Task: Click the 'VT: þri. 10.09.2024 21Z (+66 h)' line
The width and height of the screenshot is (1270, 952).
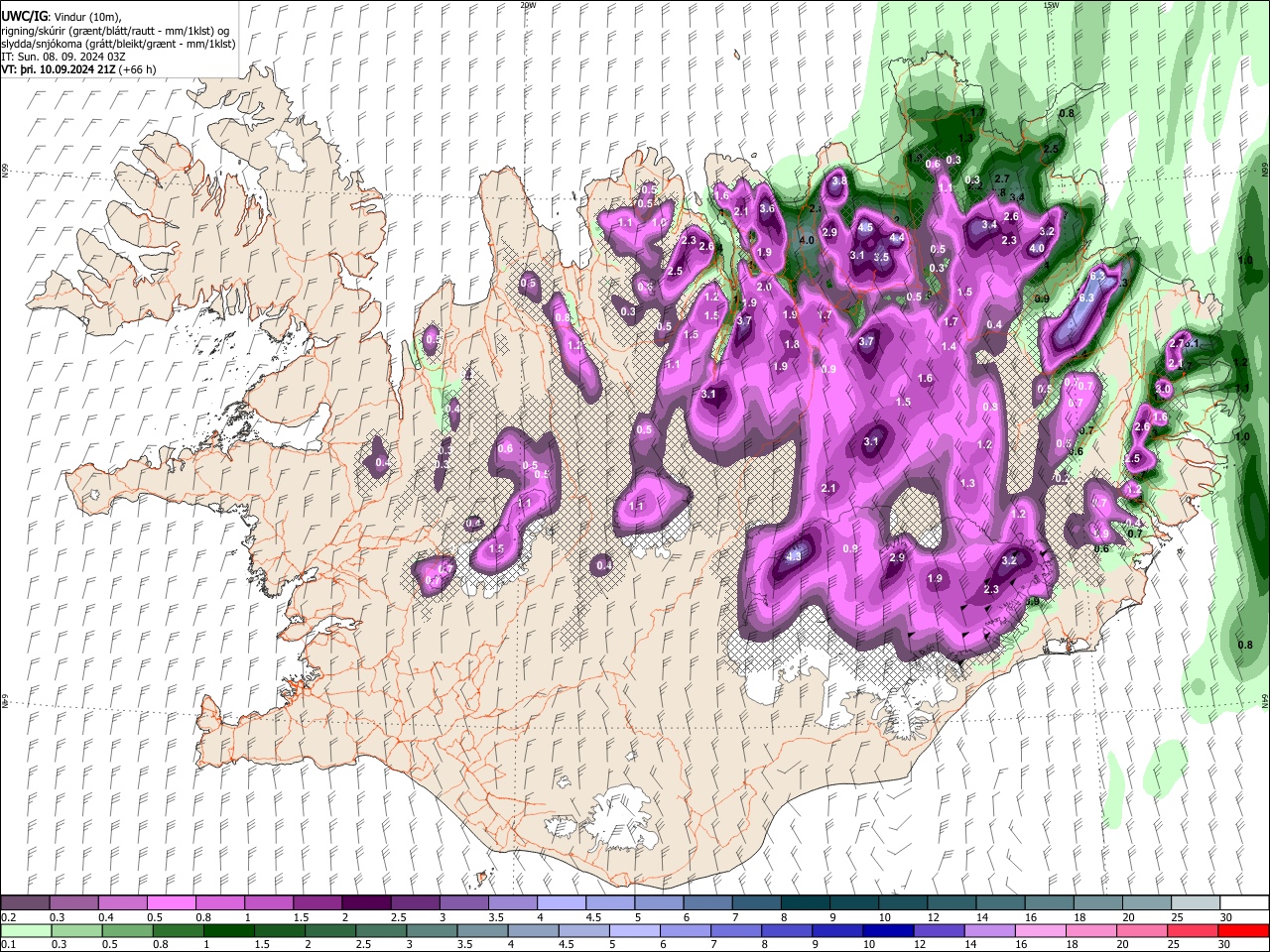Action: (79, 69)
